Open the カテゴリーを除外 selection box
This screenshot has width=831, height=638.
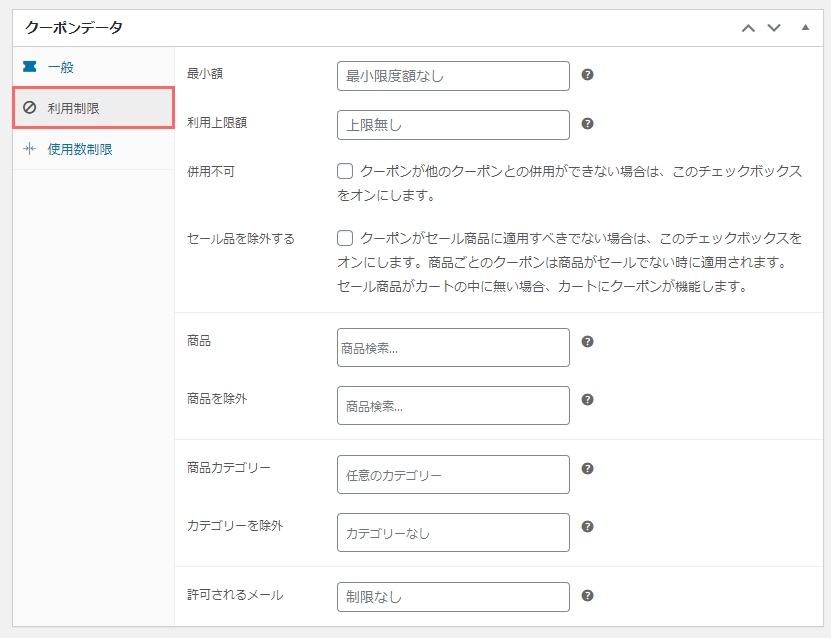[x=453, y=533]
